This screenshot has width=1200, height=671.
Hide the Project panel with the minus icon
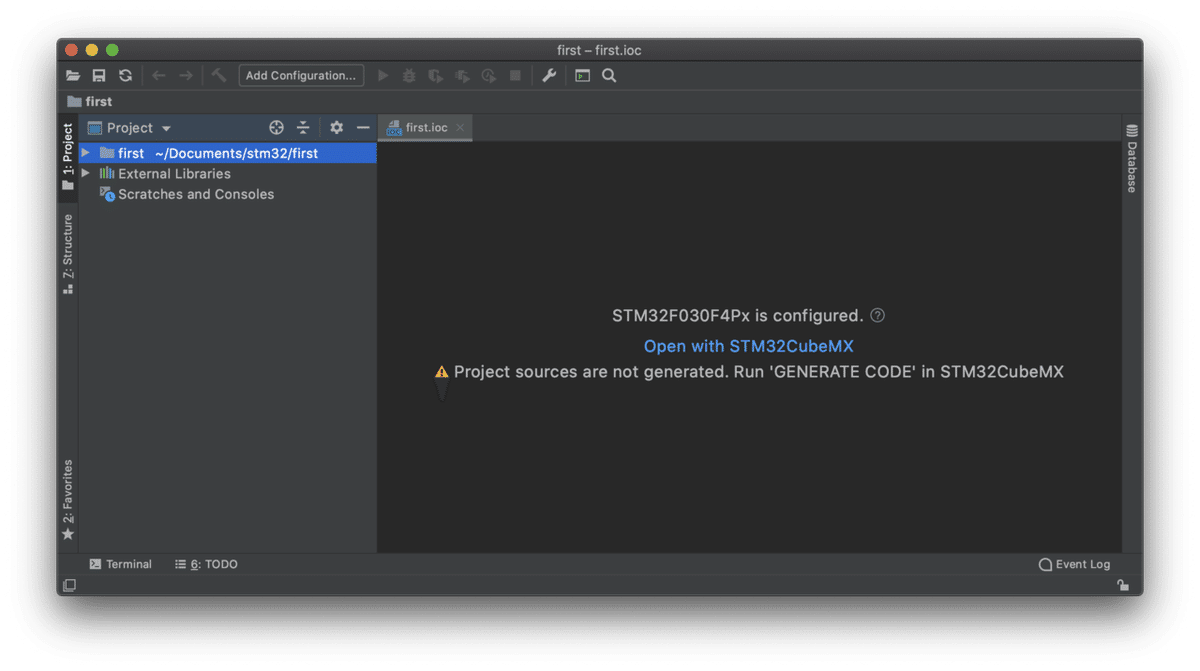point(363,128)
